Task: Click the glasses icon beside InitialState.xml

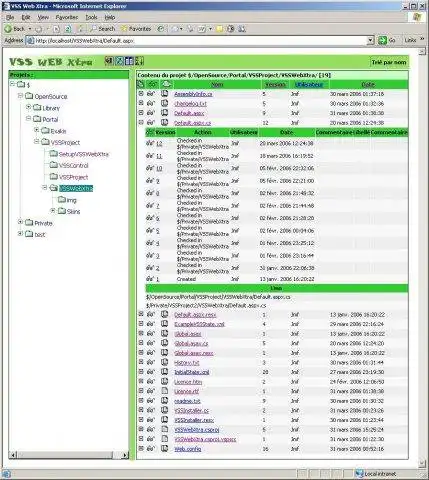Action: (151, 372)
